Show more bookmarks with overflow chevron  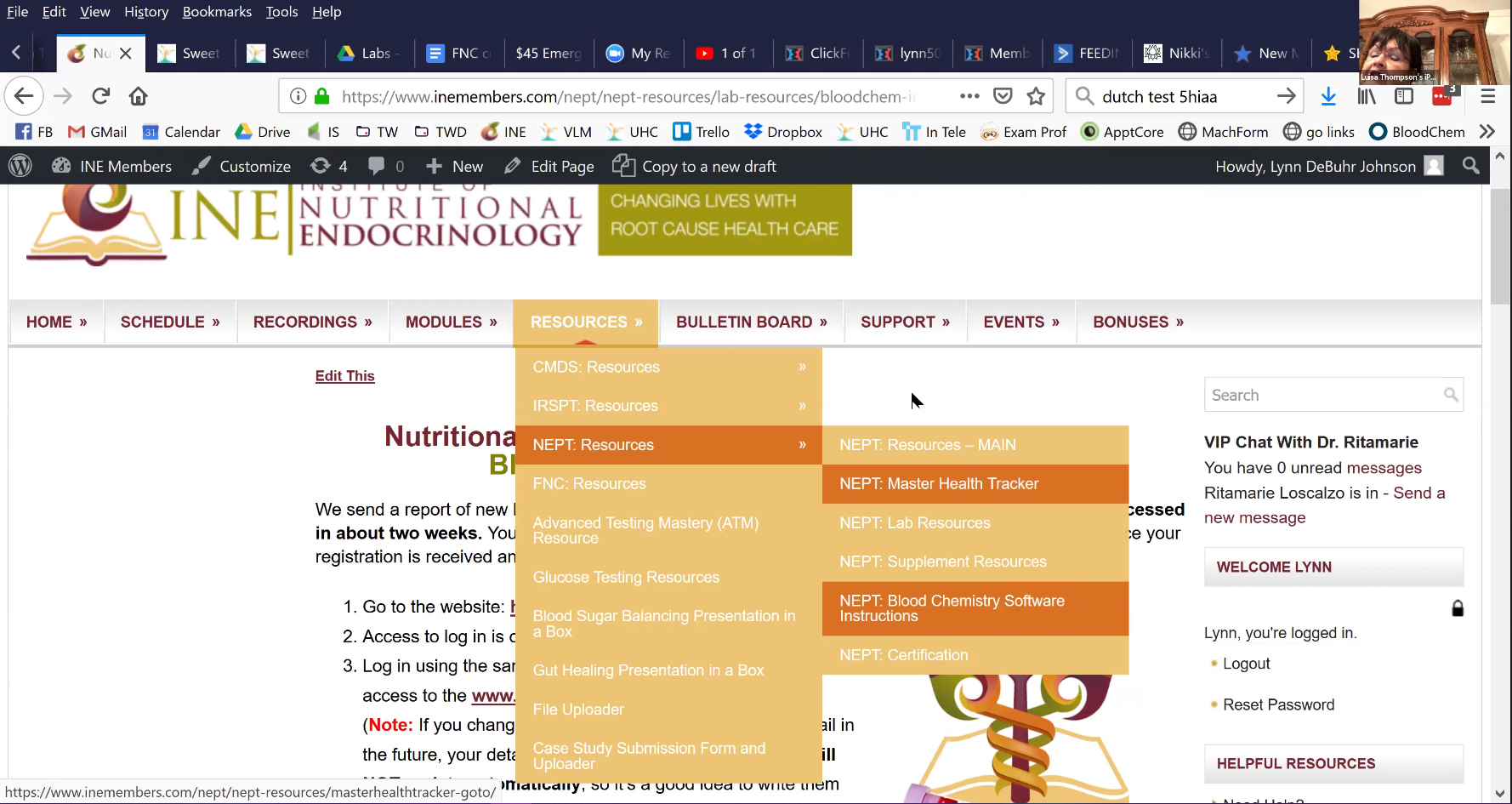tap(1486, 132)
